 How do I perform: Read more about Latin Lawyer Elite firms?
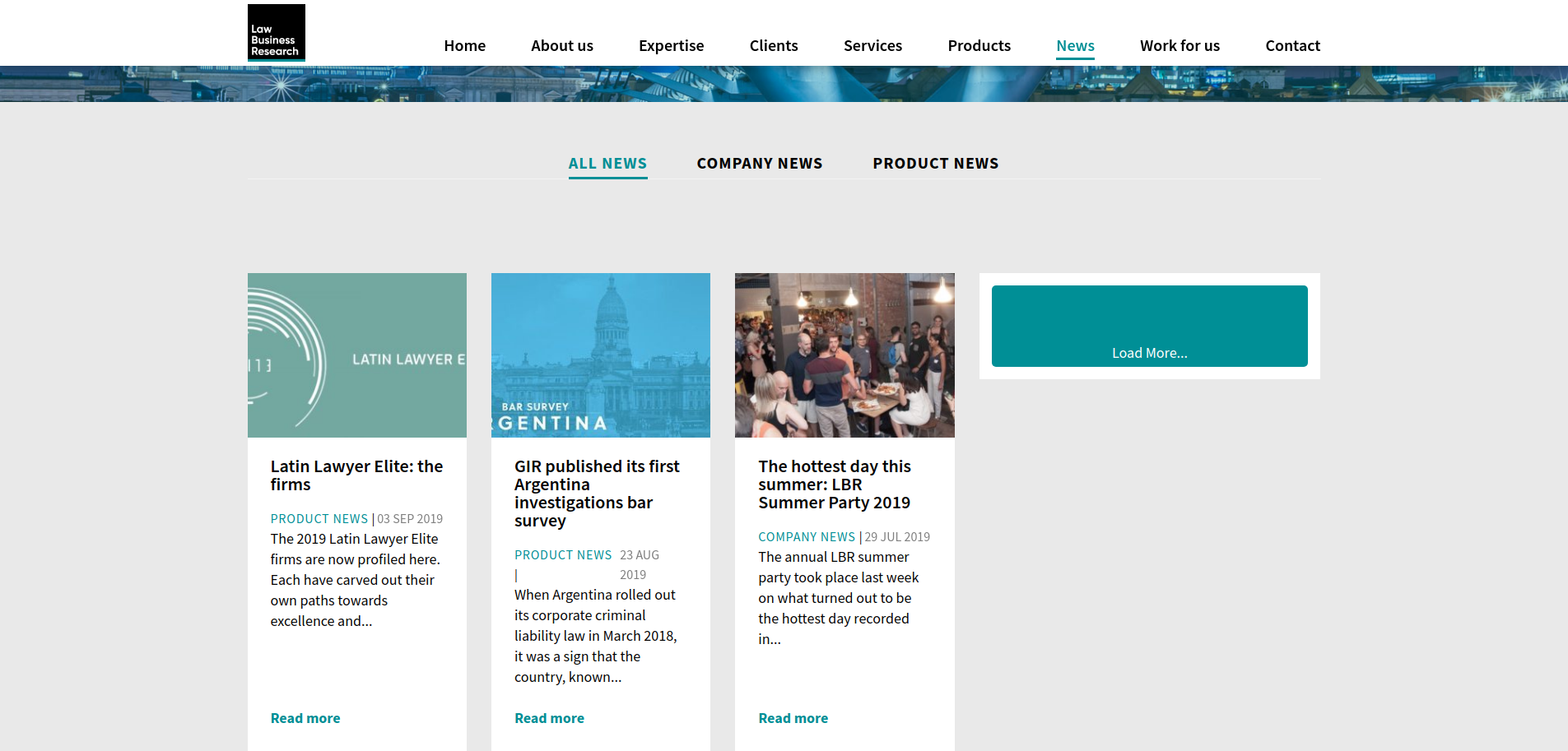click(305, 718)
